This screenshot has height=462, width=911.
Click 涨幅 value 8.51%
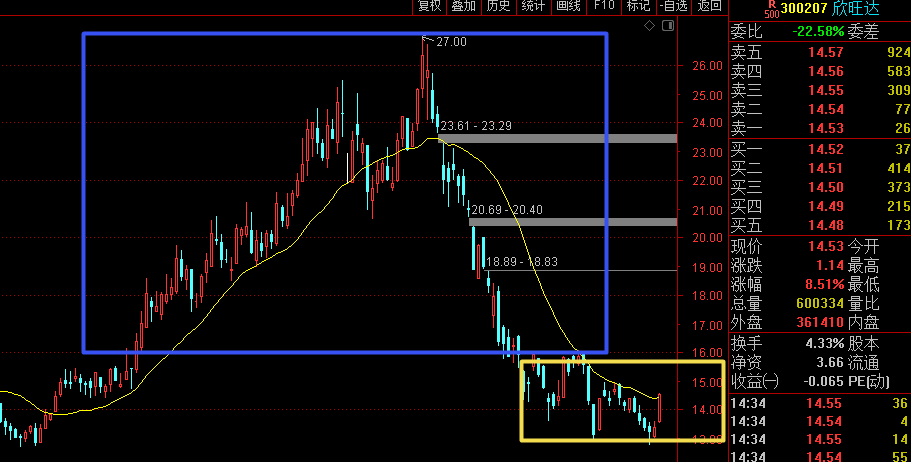[x=825, y=285]
